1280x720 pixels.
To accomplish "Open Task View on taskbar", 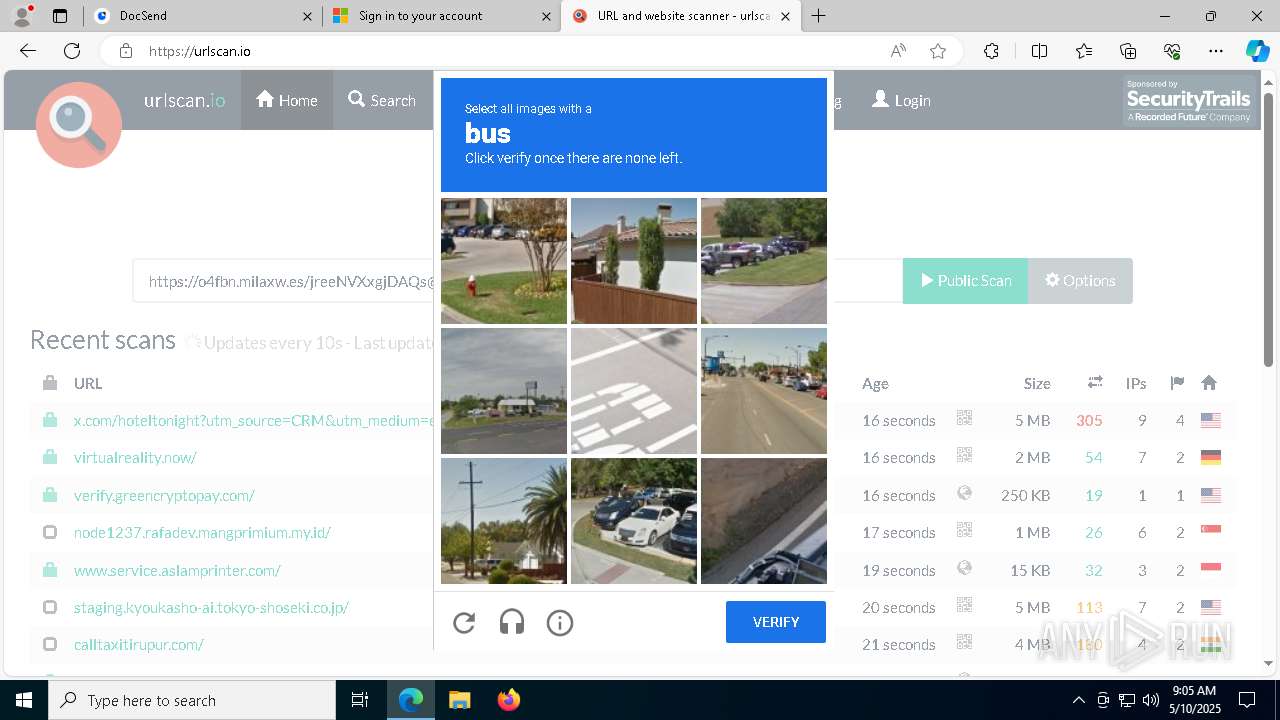I will coord(360,700).
